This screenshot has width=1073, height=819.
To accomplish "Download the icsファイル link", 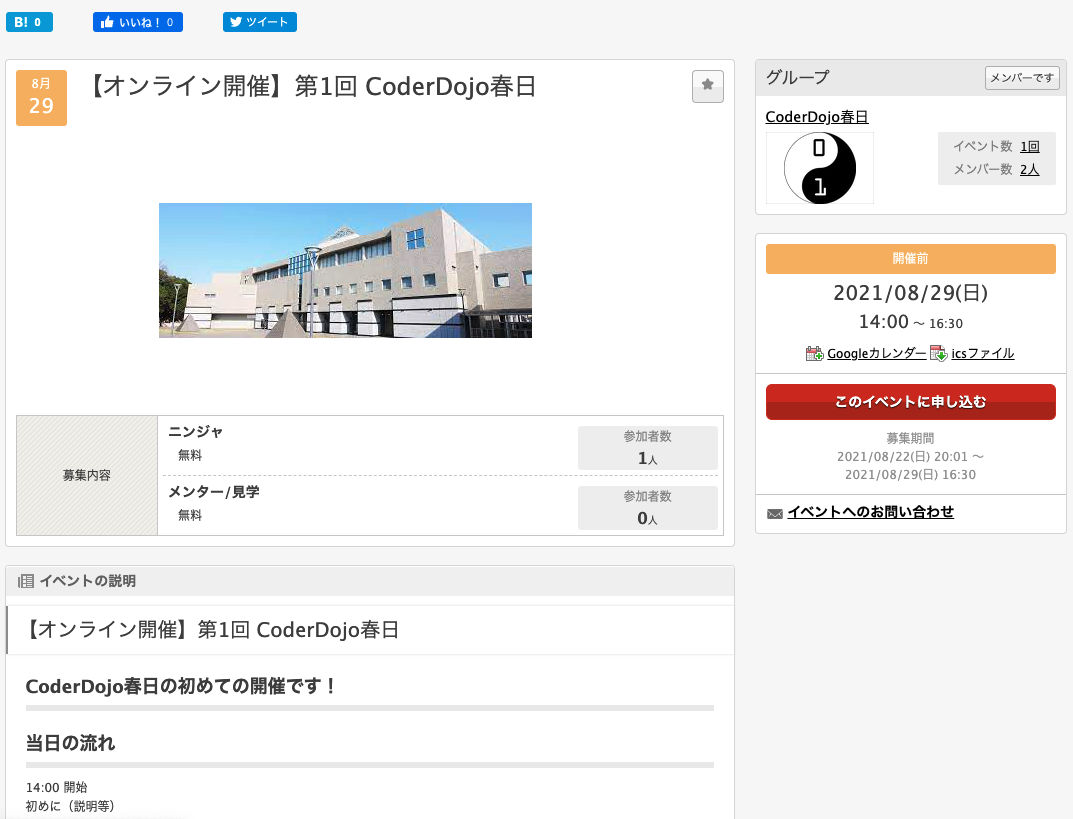I will 982,354.
